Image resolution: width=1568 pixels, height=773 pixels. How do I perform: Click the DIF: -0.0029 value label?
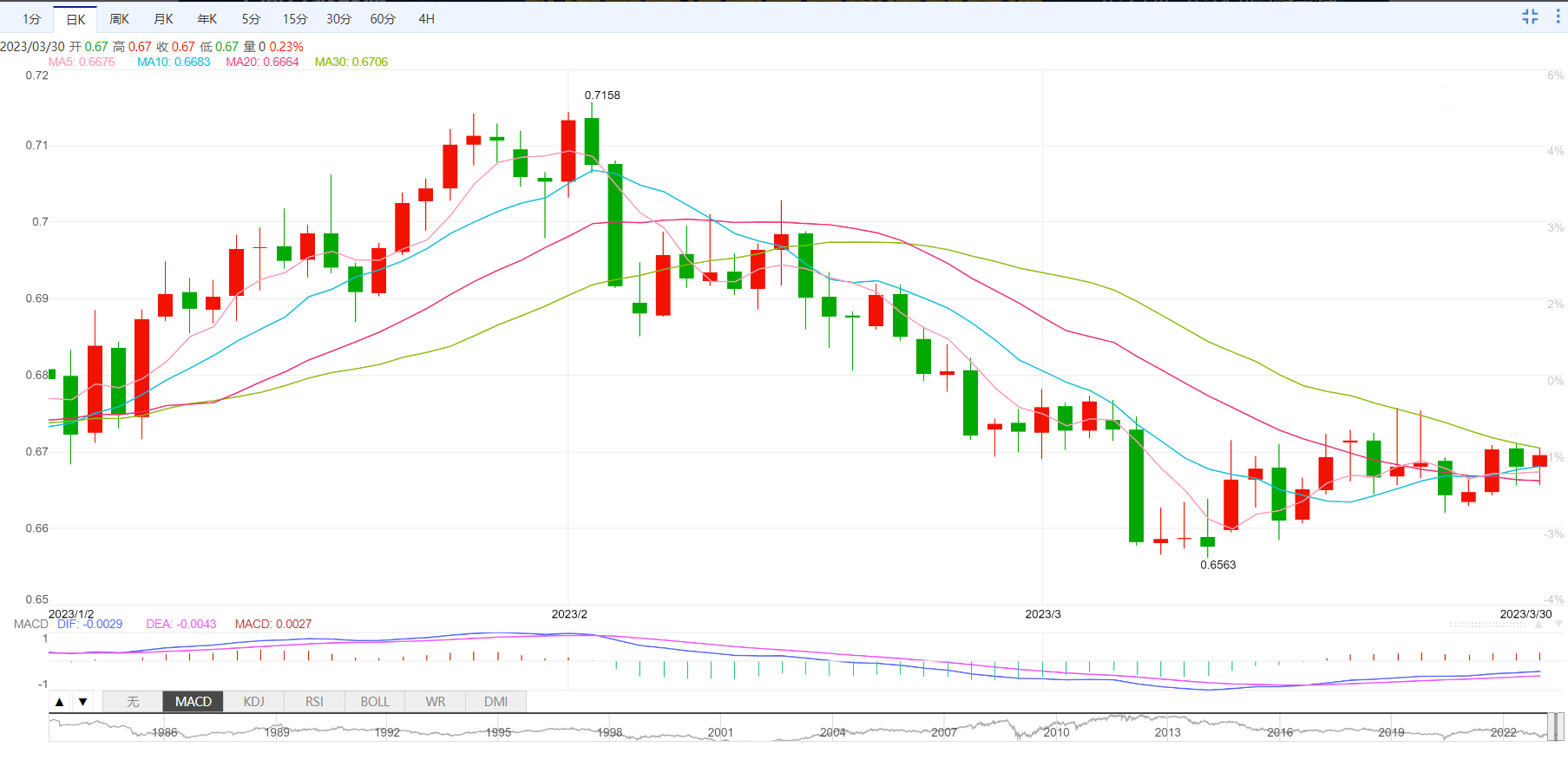pos(89,624)
